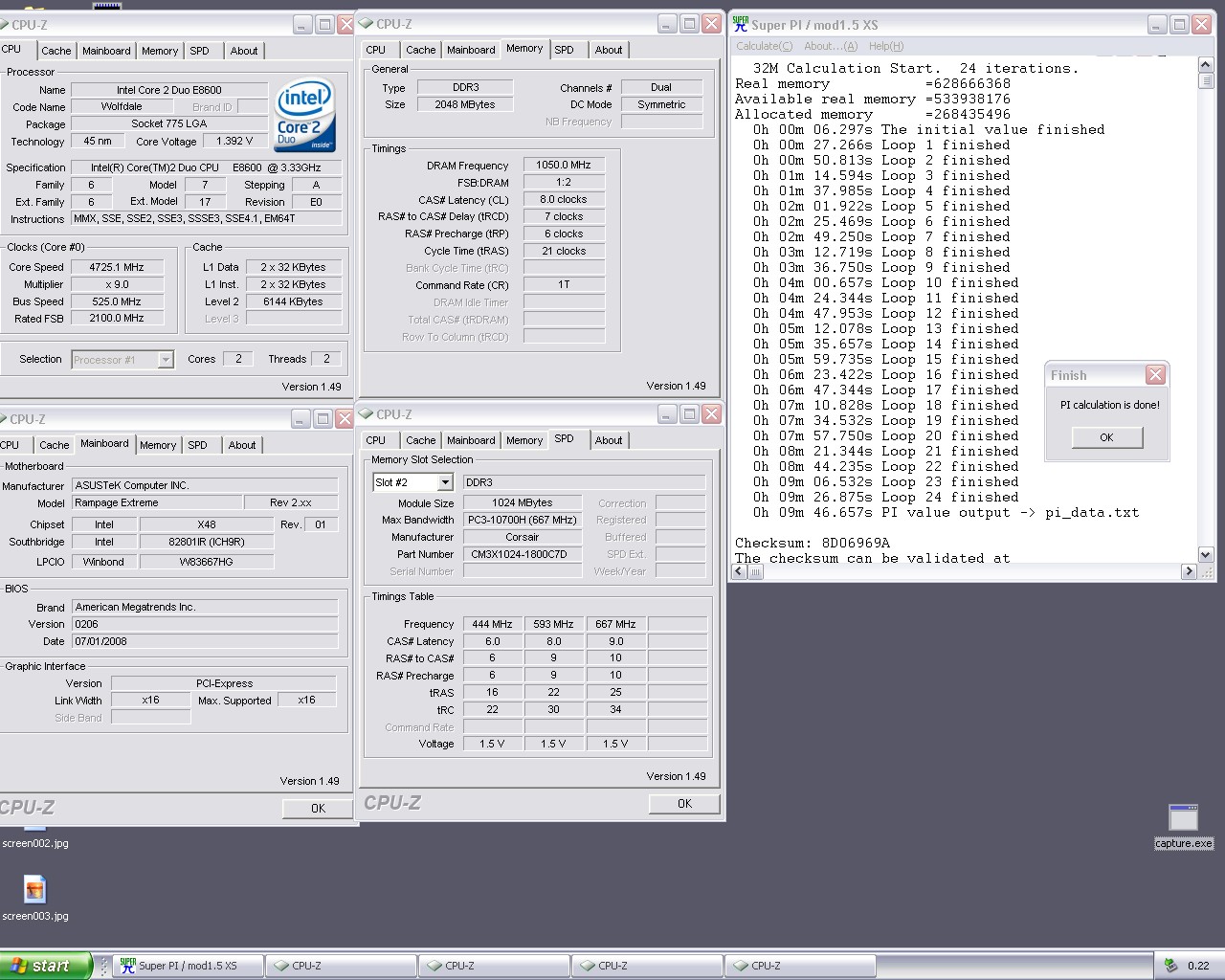Click Chipset X48 field
The width and height of the screenshot is (1225, 980).
207,524
